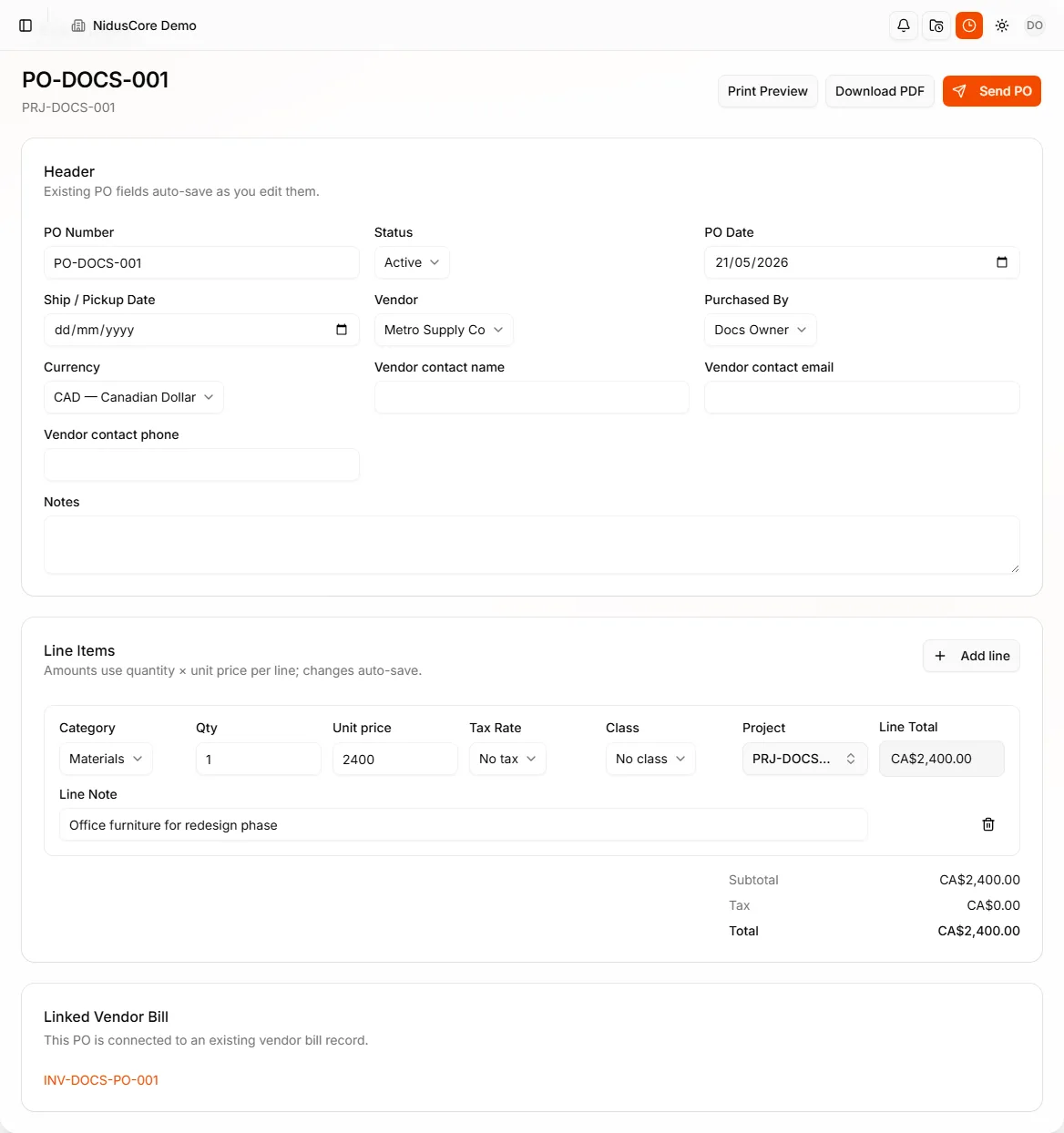
Task: Click the PRJ-DOCS-001 subtitle text
Action: 68,107
